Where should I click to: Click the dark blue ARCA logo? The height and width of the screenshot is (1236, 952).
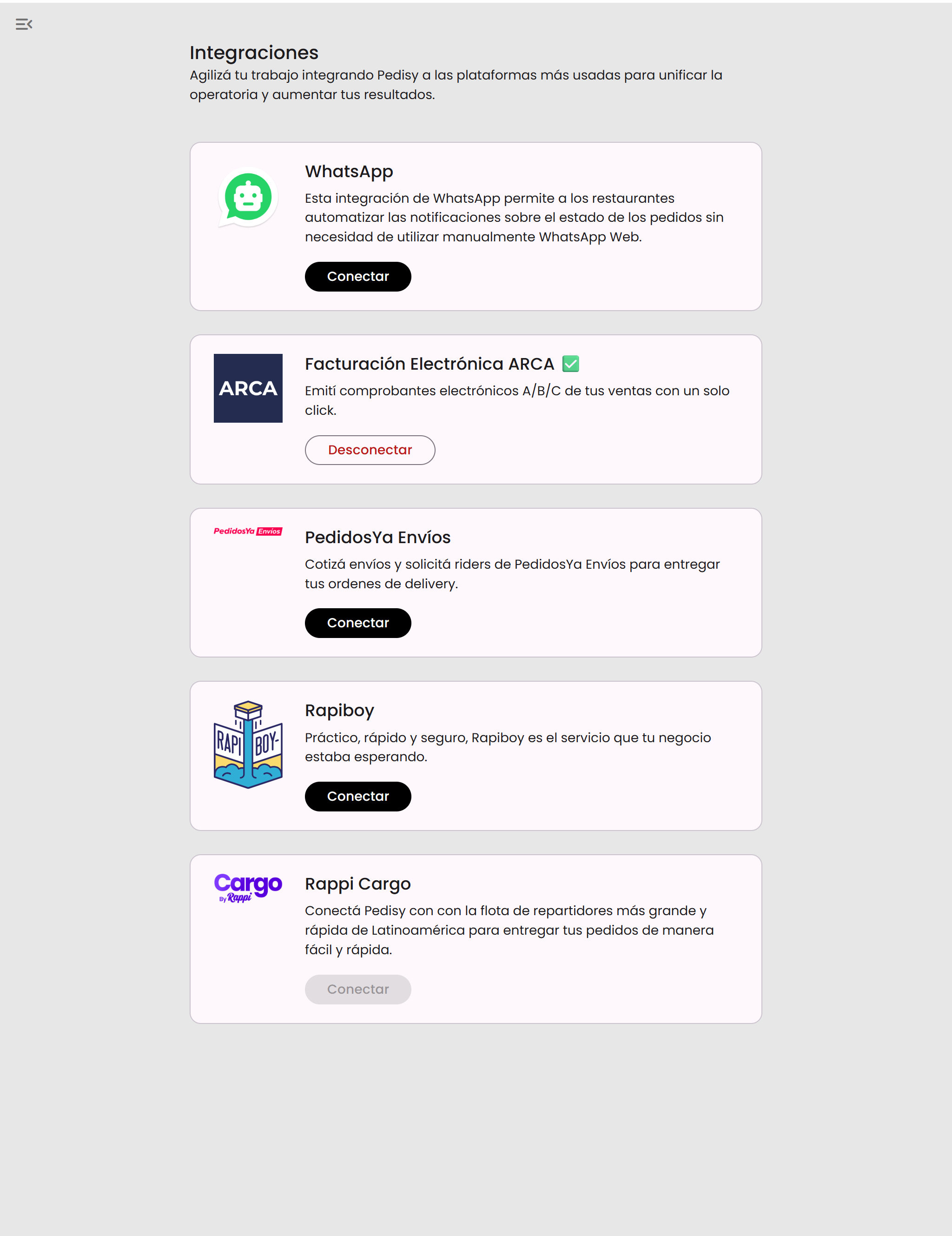[x=248, y=388]
